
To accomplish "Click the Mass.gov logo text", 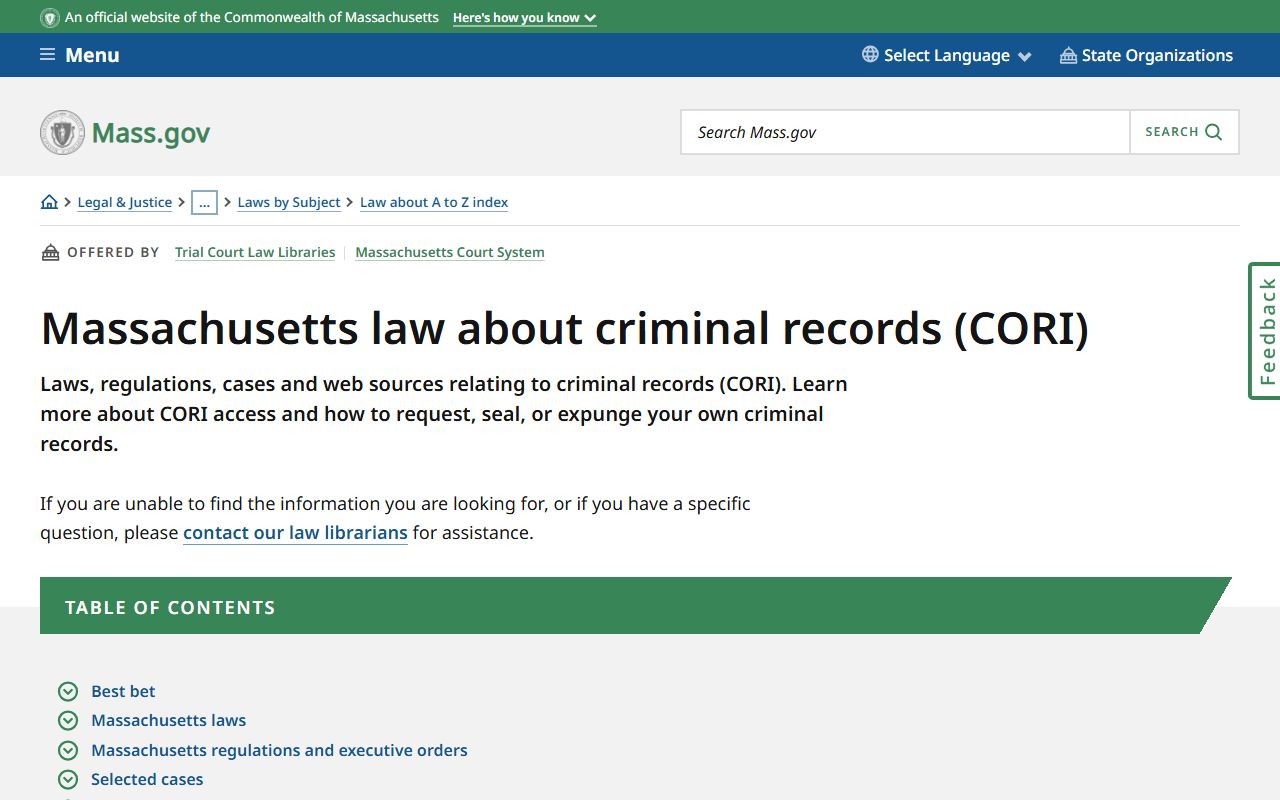I will point(151,133).
